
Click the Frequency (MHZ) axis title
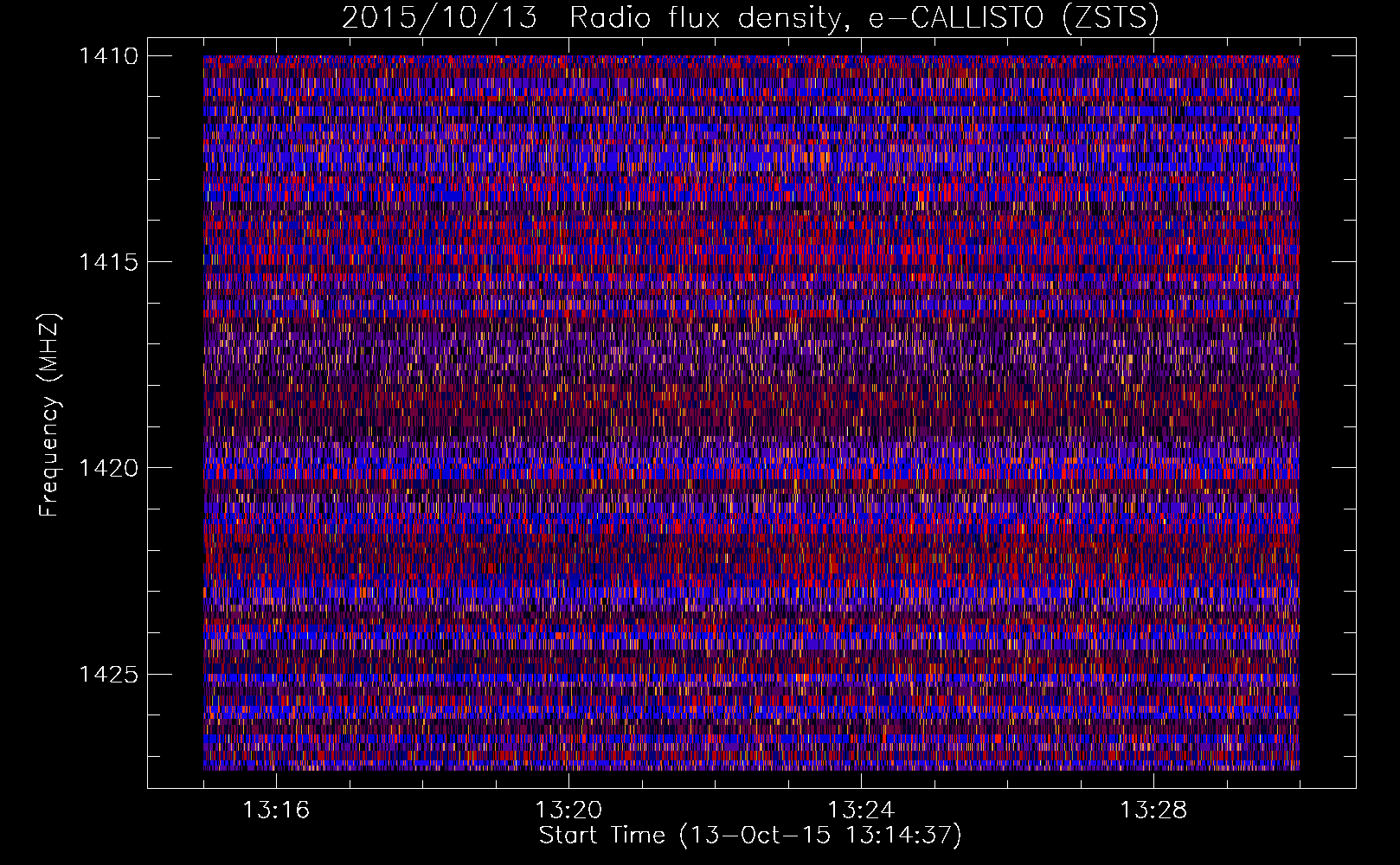(51, 415)
